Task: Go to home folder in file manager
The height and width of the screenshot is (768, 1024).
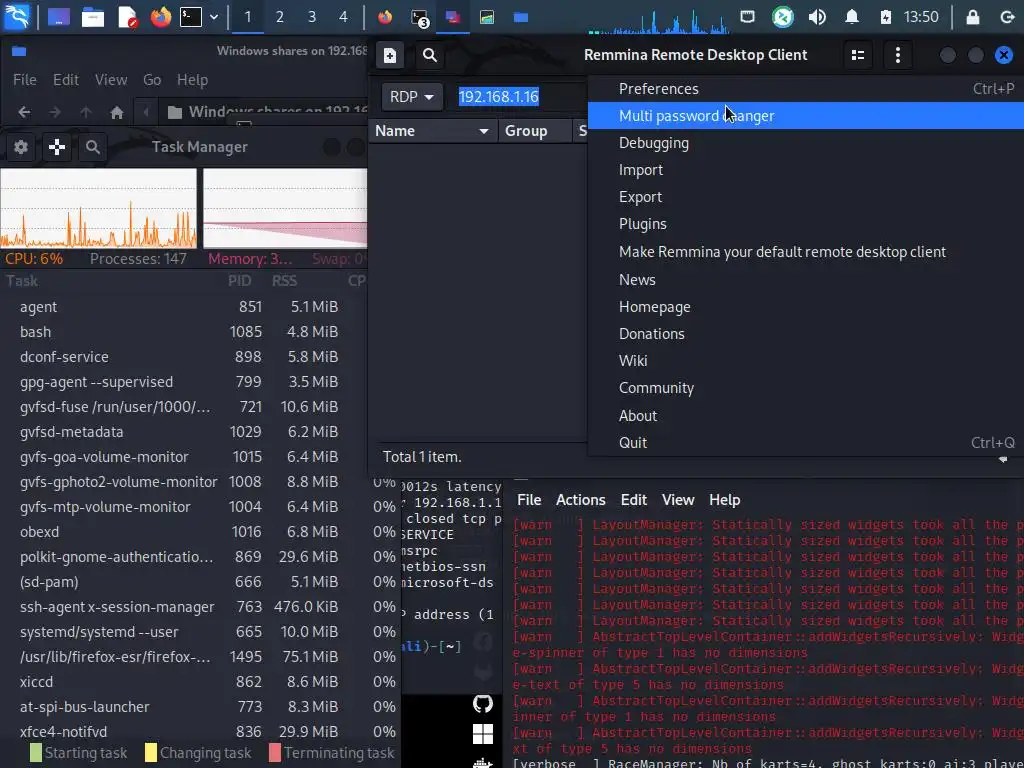Action: (x=117, y=112)
